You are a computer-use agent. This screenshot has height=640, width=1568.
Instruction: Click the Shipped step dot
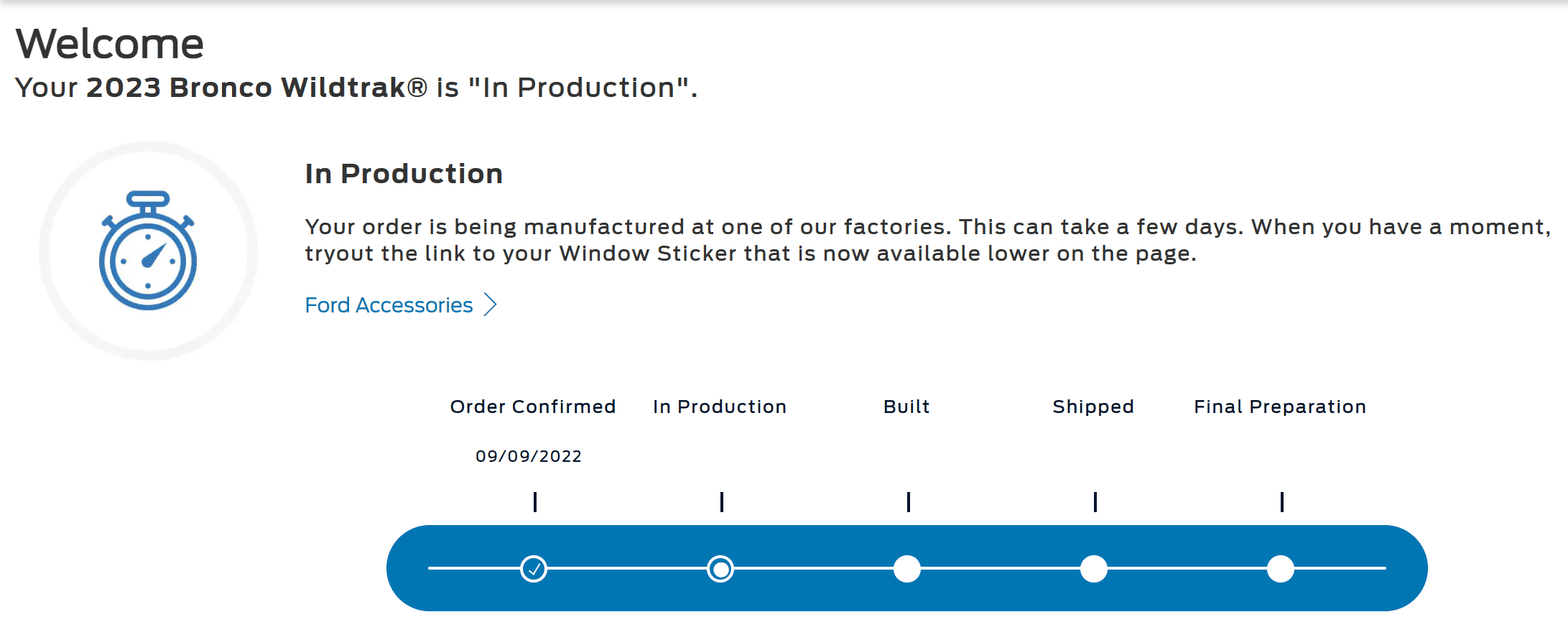(1094, 569)
